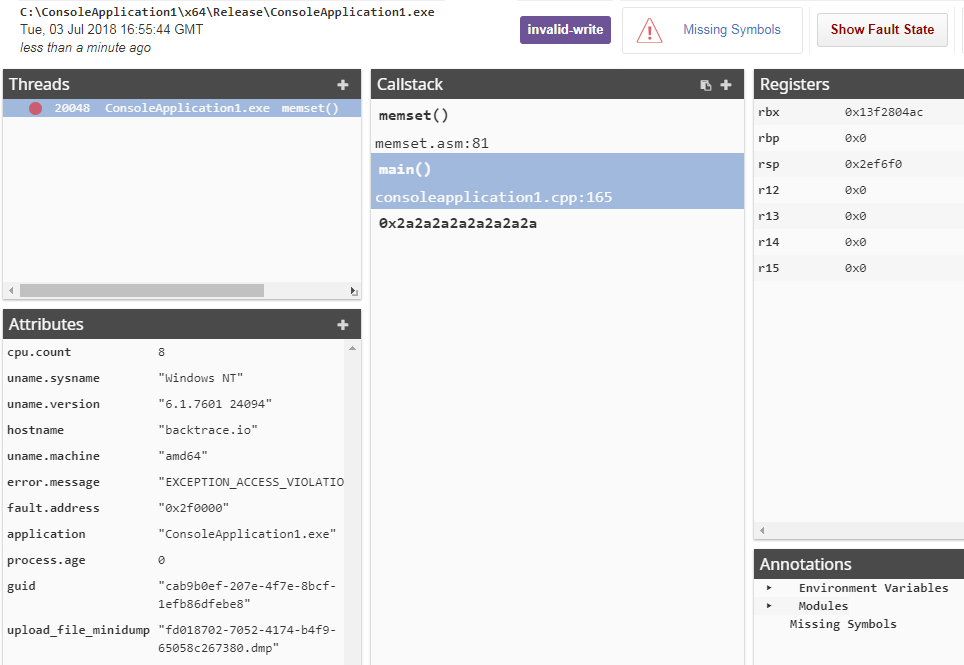Select the main() callstack frame
This screenshot has height=665, width=964.
[x=405, y=170]
